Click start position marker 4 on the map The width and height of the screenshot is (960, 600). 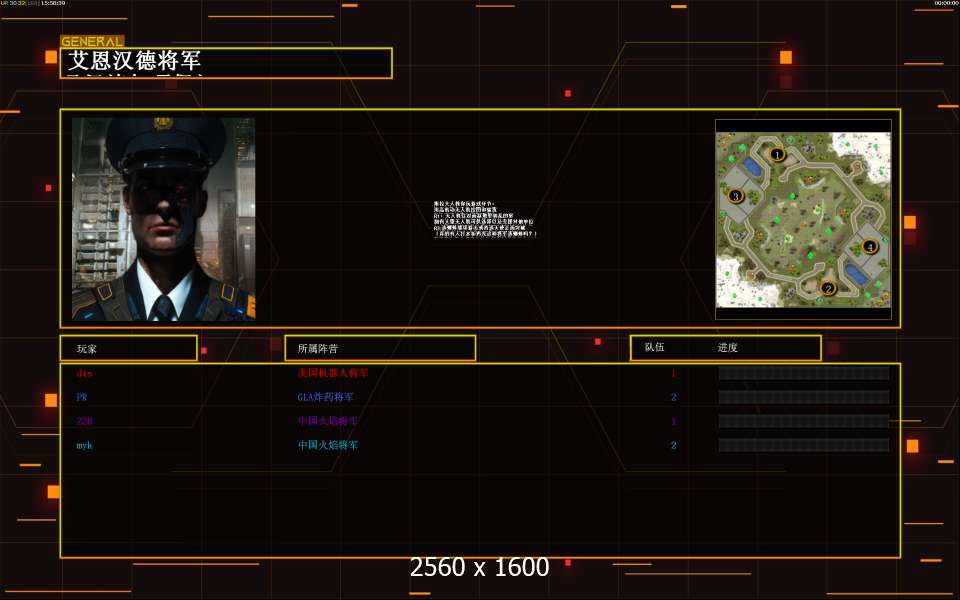click(869, 246)
